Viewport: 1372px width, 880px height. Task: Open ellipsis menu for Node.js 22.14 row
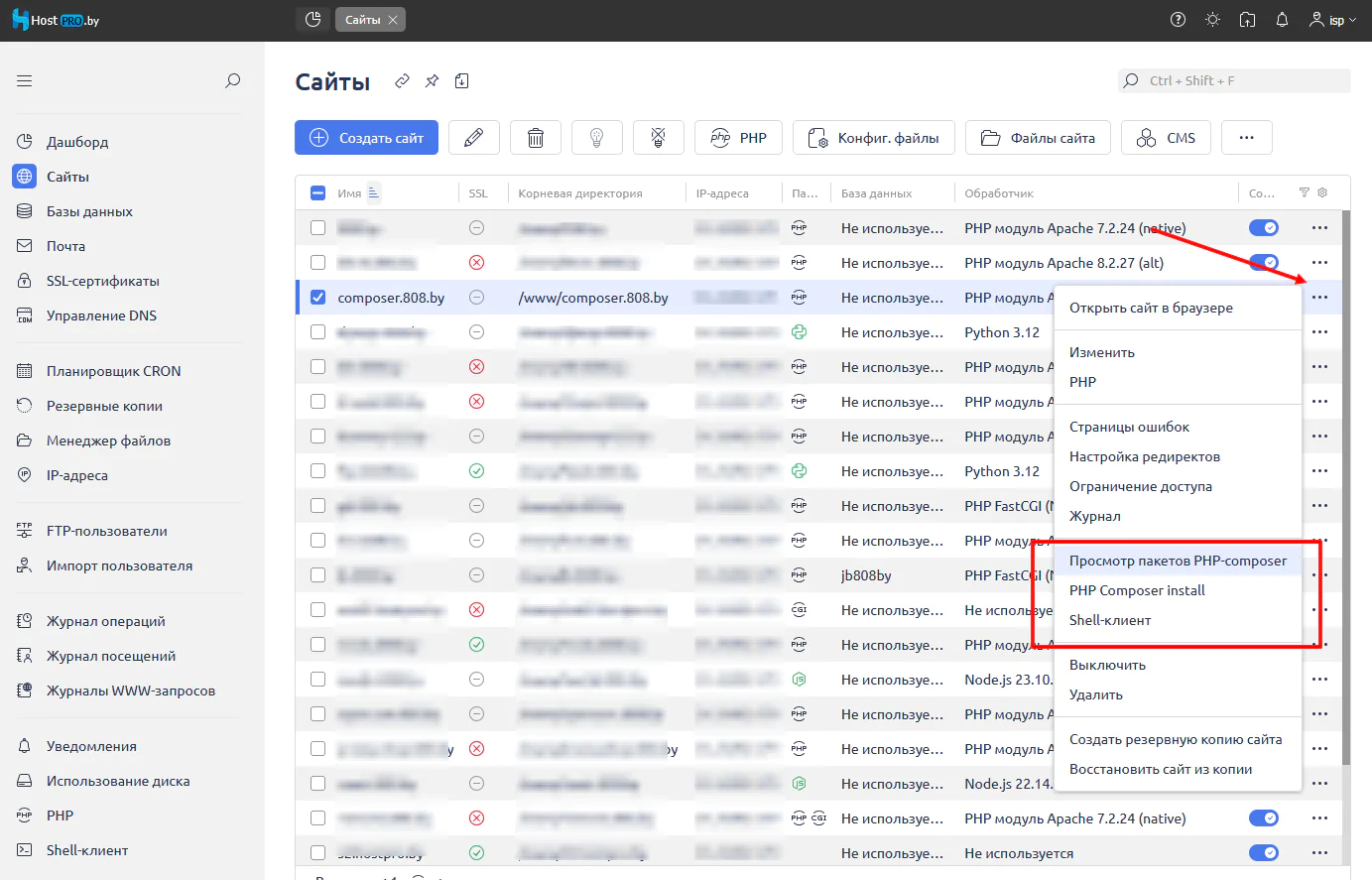click(1319, 784)
